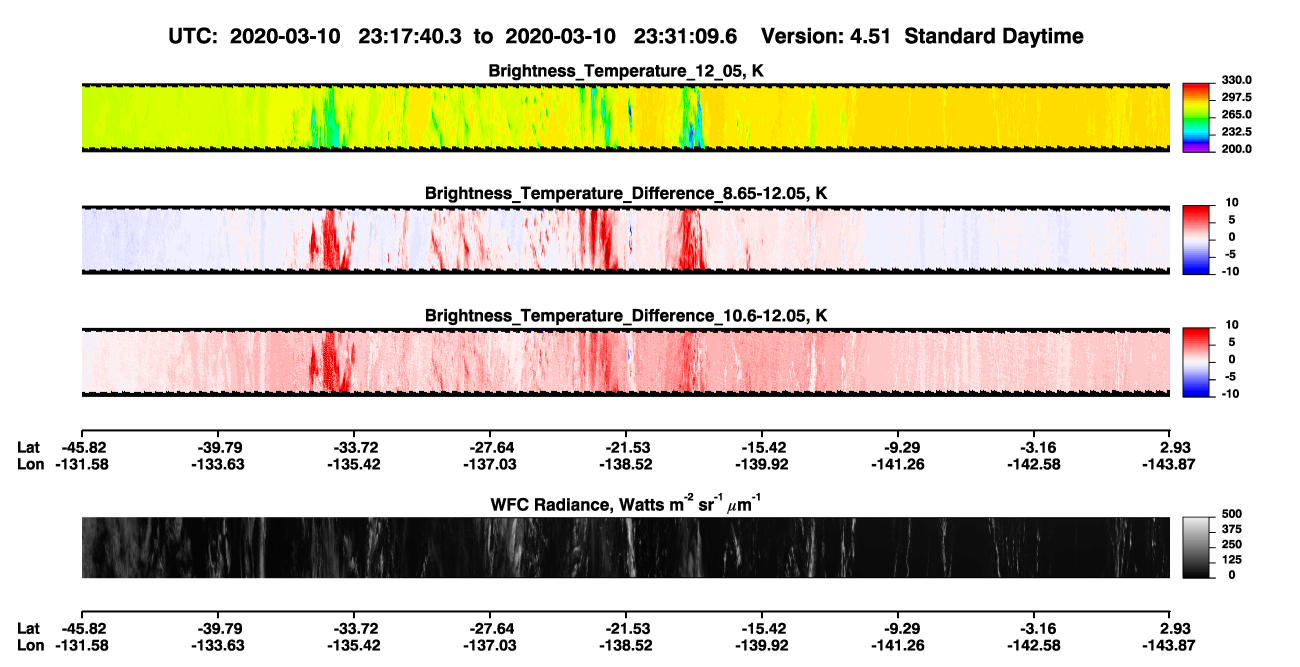The width and height of the screenshot is (1300, 667).
Task: Click the end time '23:31:09.6' in header
Action: pyautogui.click(x=688, y=37)
